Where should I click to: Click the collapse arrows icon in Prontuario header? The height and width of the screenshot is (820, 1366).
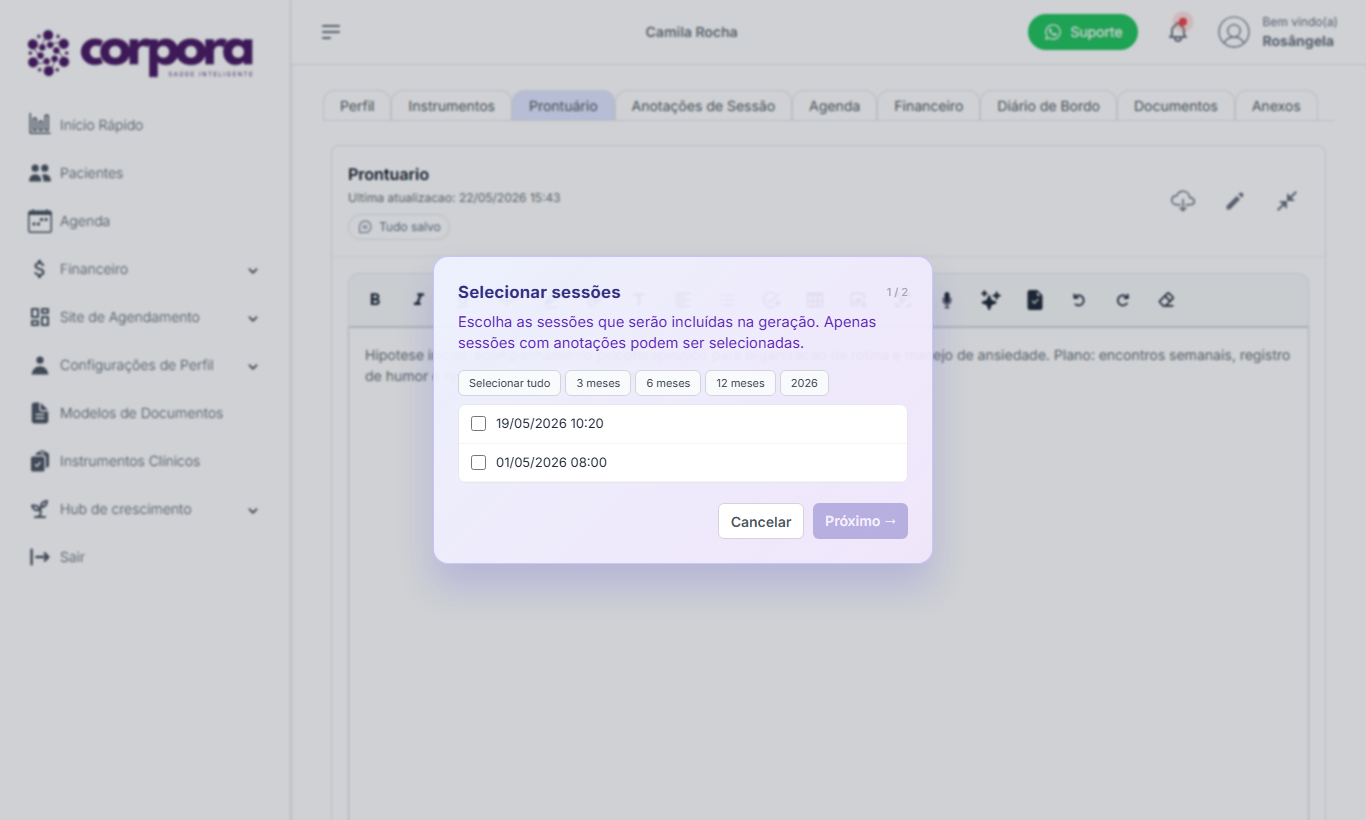pos(1287,201)
